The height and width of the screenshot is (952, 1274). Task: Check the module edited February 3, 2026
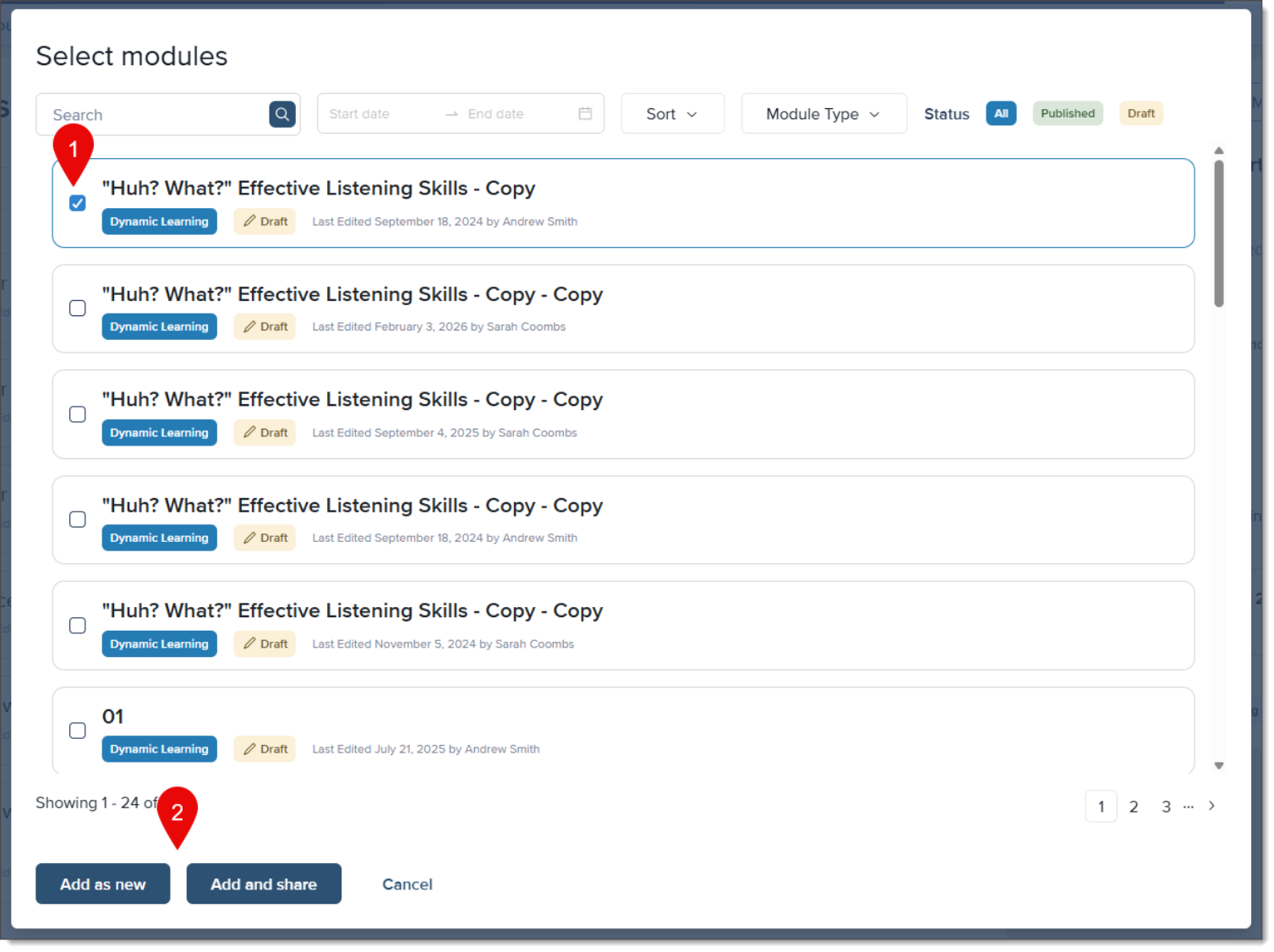78,309
